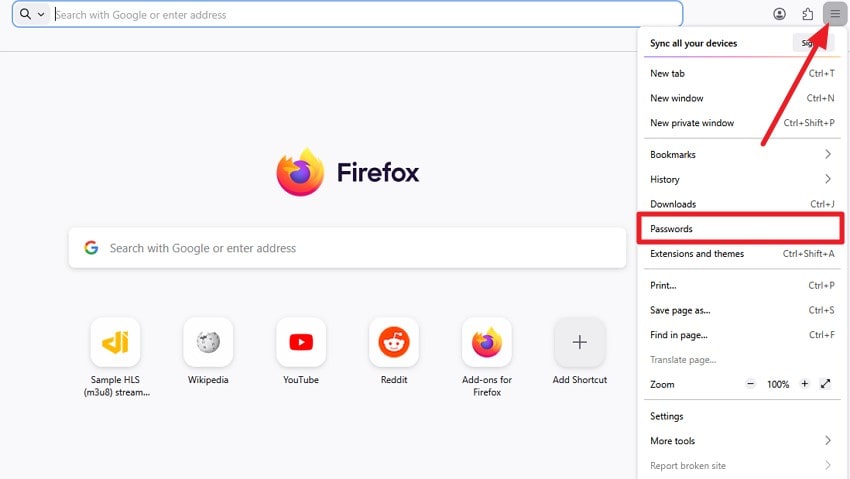This screenshot has height=479, width=850.
Task: Expand the Report broken site chevron
Action: (828, 465)
